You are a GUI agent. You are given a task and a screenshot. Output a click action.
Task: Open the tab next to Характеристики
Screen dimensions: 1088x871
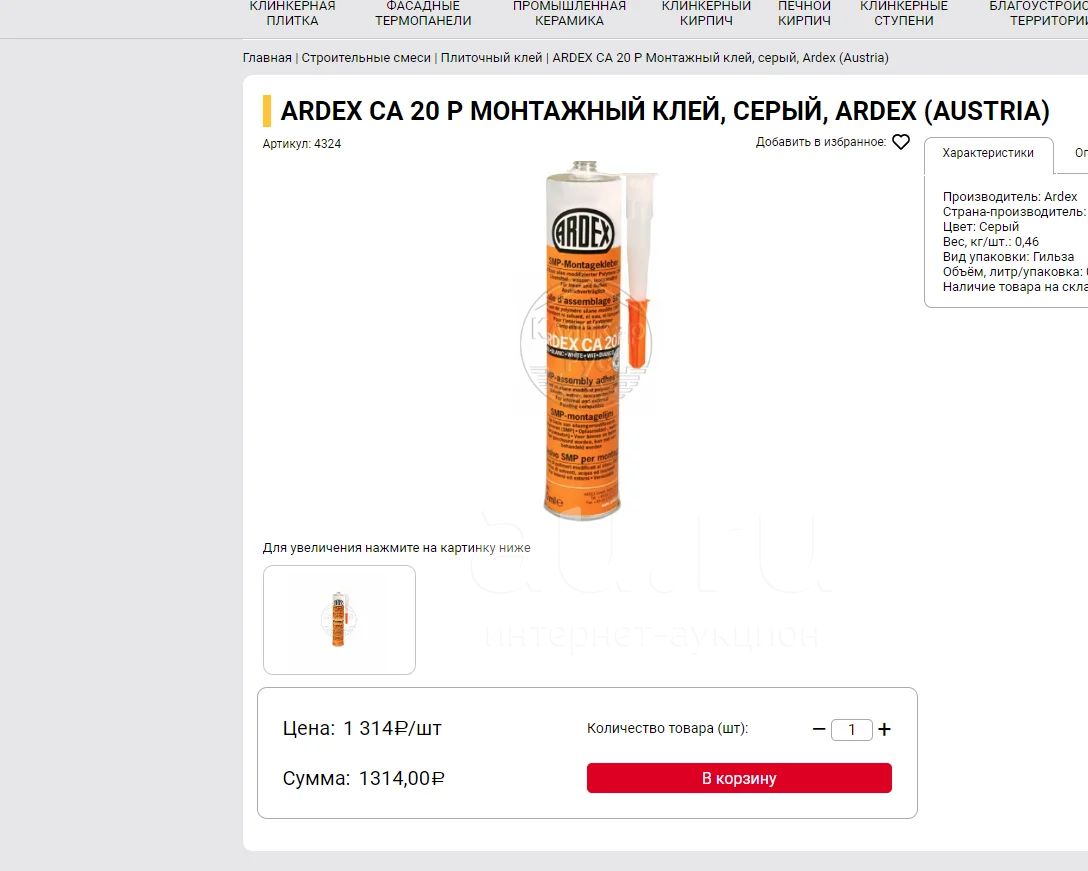click(x=1080, y=153)
